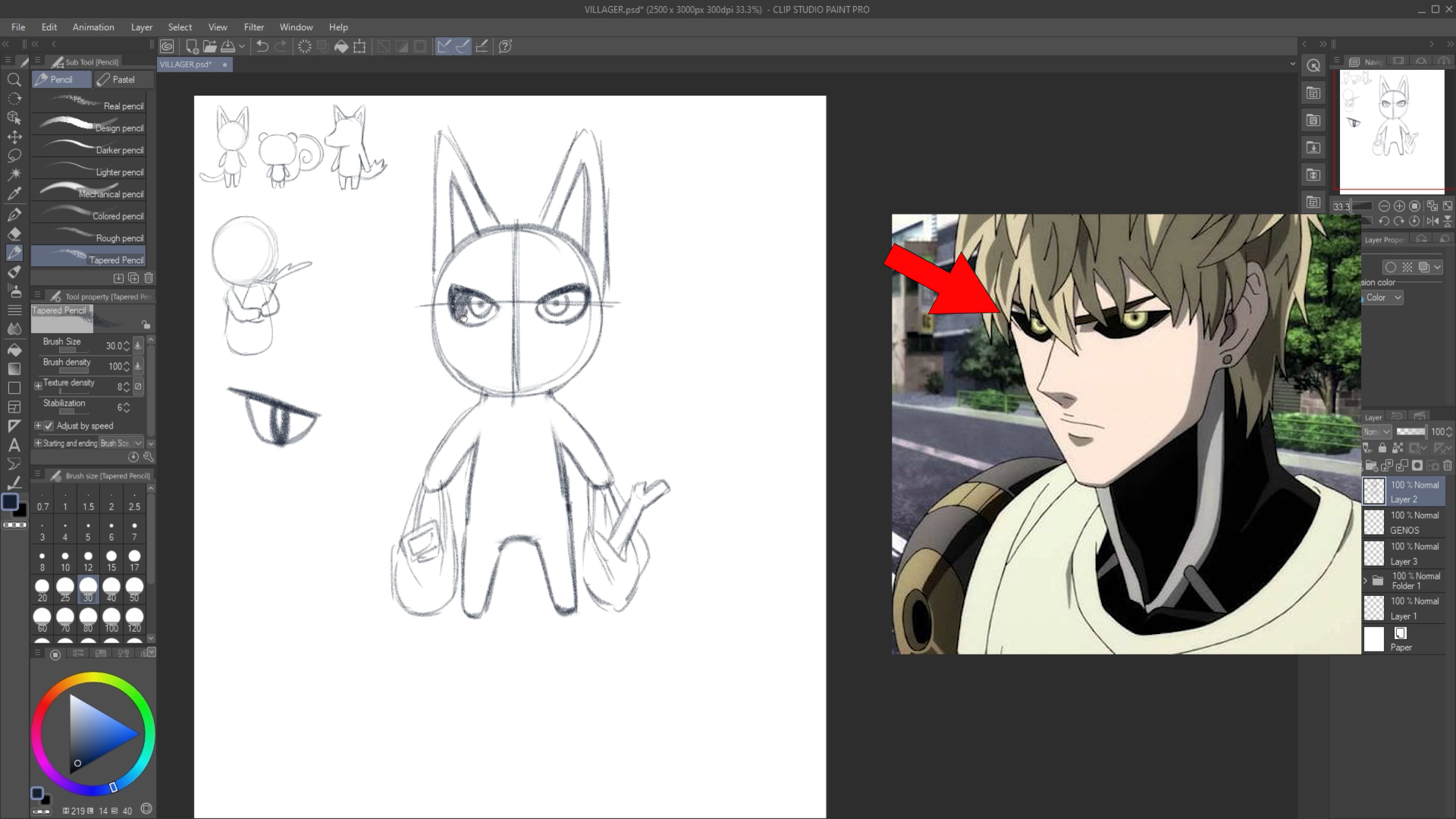
Task: Choose brush size preset 50
Action: click(x=134, y=589)
